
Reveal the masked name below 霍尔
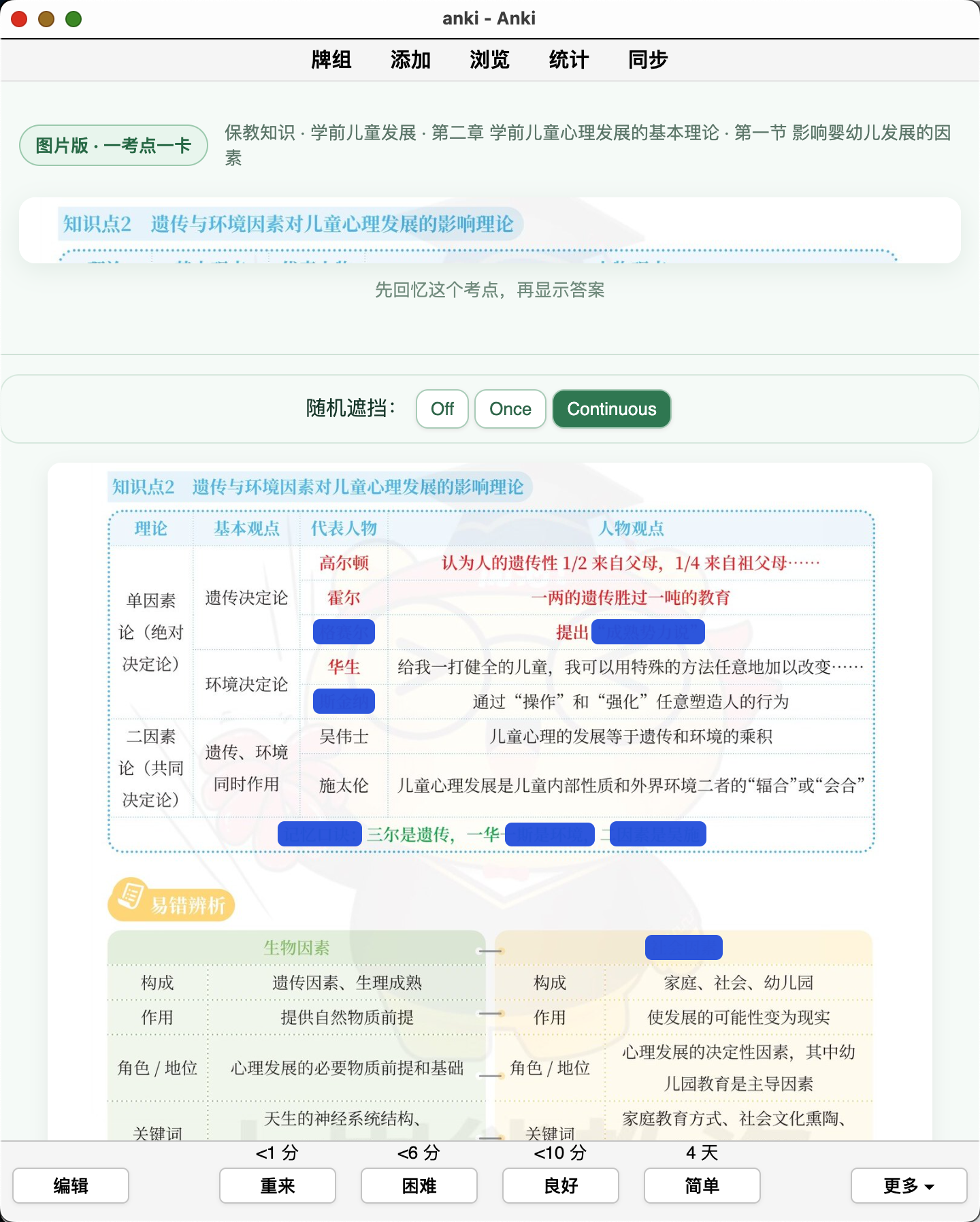click(344, 632)
